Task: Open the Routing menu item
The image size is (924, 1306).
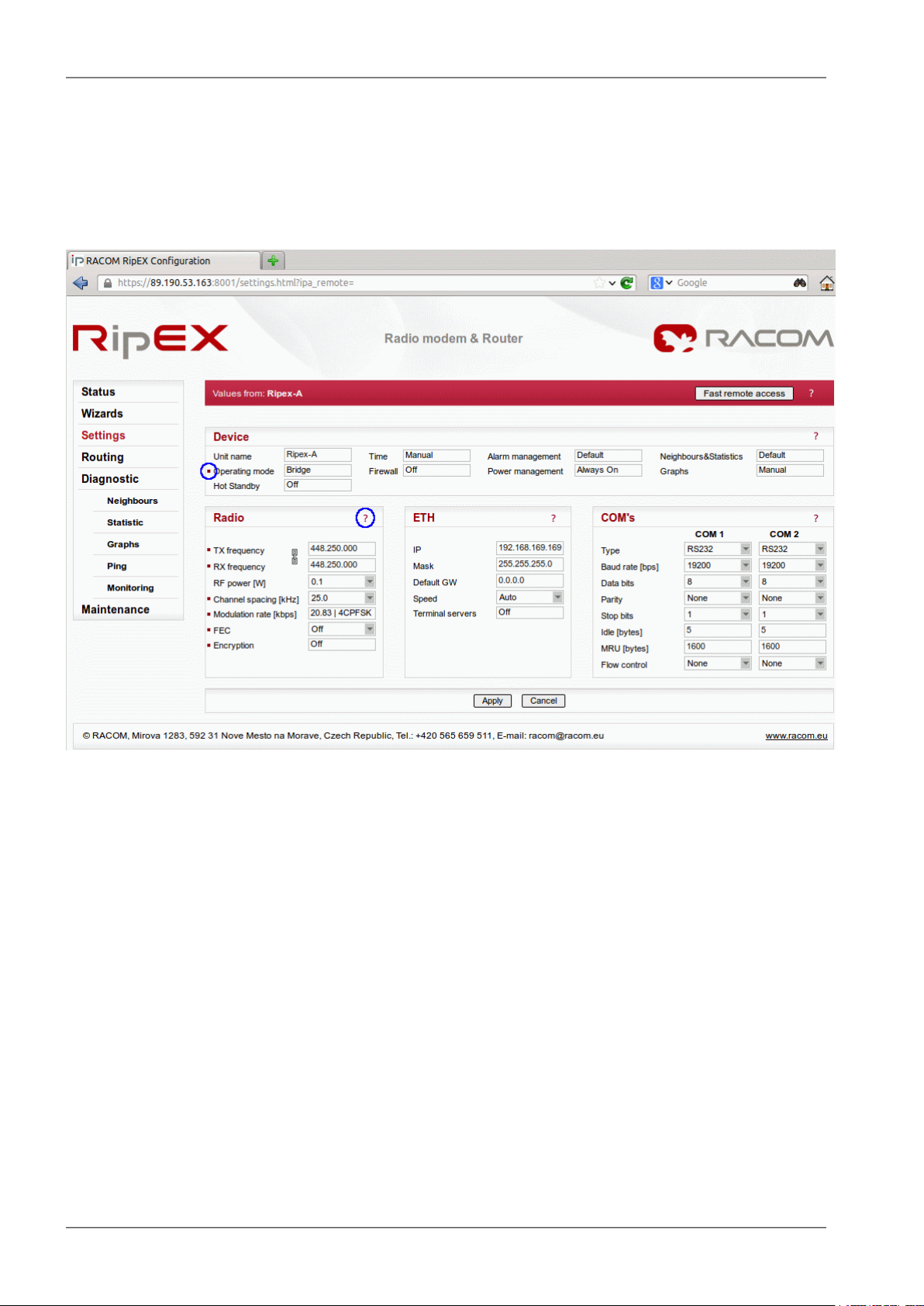Action: tap(102, 457)
